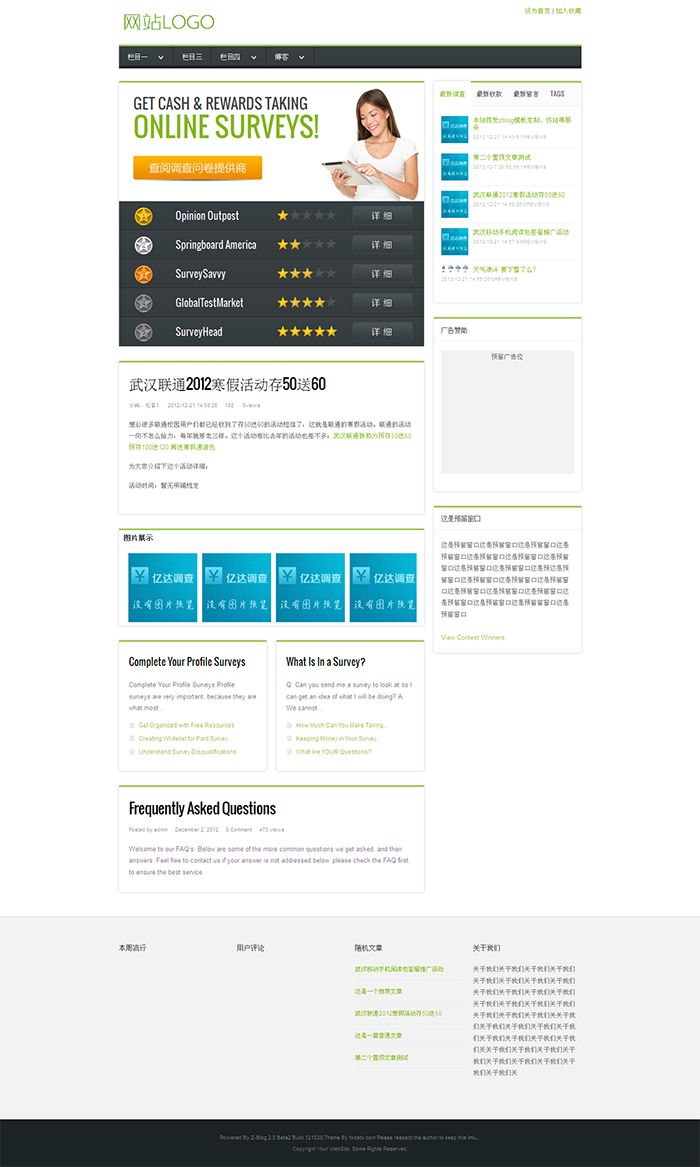Switch to the 最新调查 sidebar tab
This screenshot has width=700, height=1167.
pos(452,94)
